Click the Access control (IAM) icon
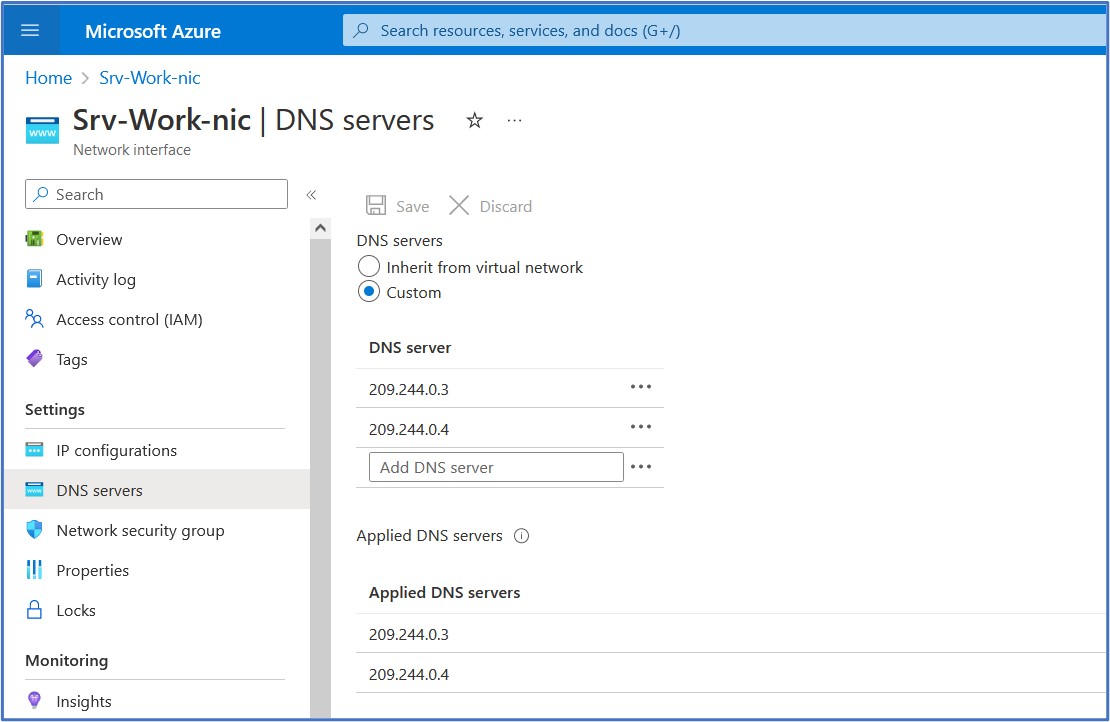 35,320
